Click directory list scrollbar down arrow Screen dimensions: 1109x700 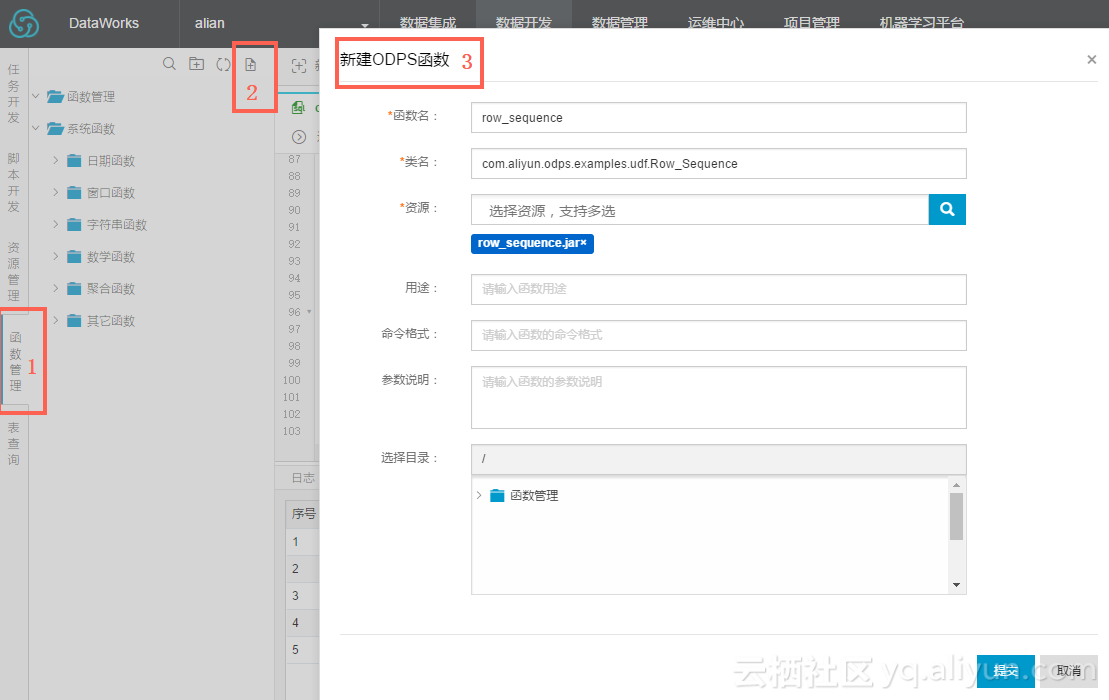[956, 585]
